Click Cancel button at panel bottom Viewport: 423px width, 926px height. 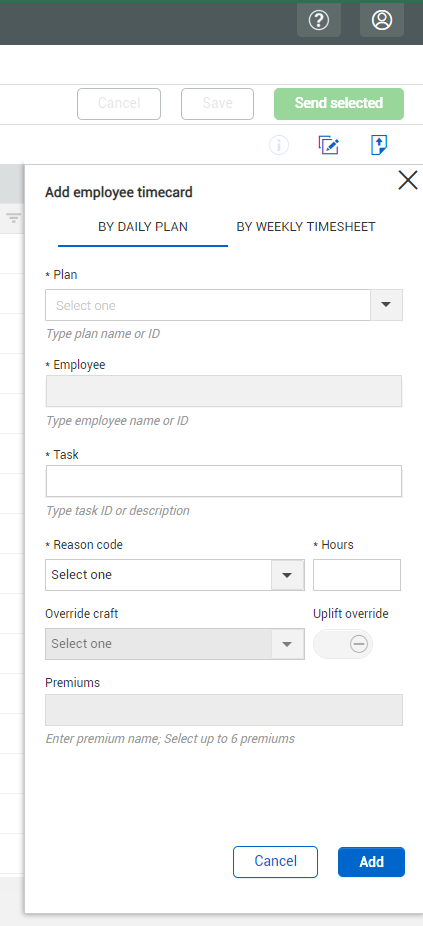click(x=275, y=862)
